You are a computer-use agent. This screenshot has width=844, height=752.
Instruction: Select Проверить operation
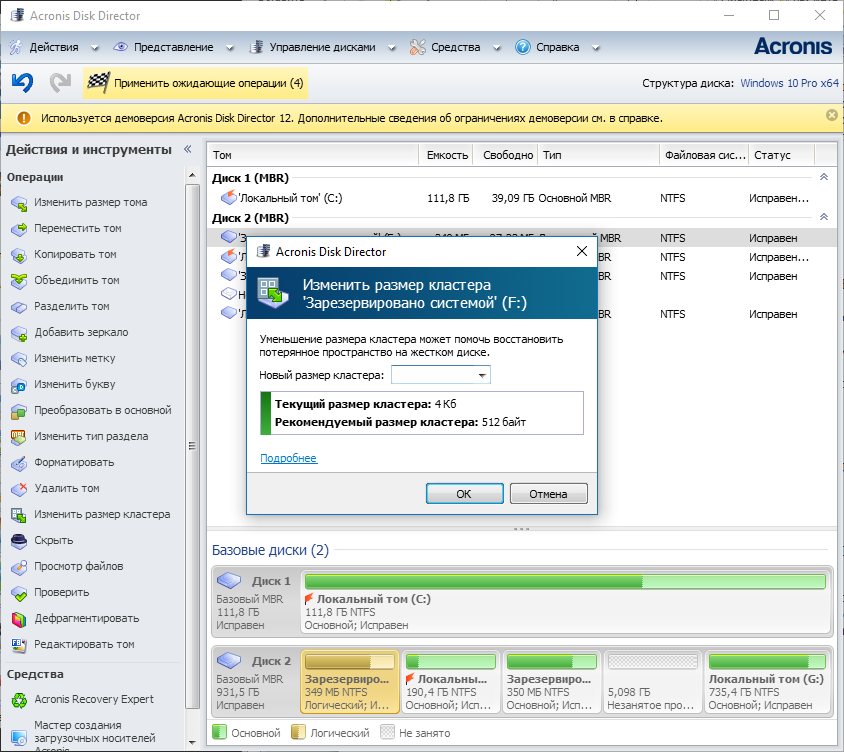pos(61,592)
